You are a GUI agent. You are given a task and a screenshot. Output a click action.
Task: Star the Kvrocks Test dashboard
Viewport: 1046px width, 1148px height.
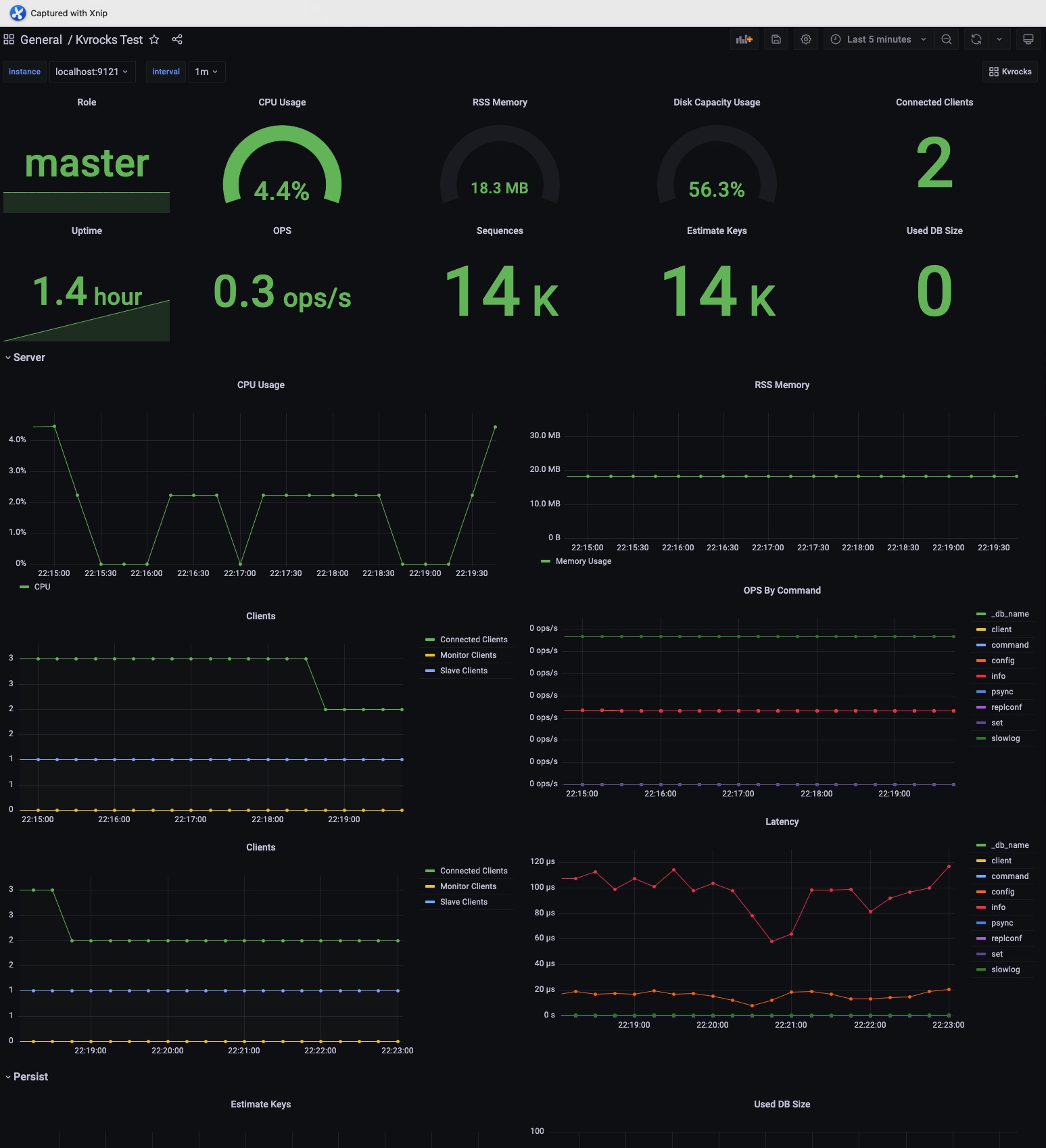154,39
